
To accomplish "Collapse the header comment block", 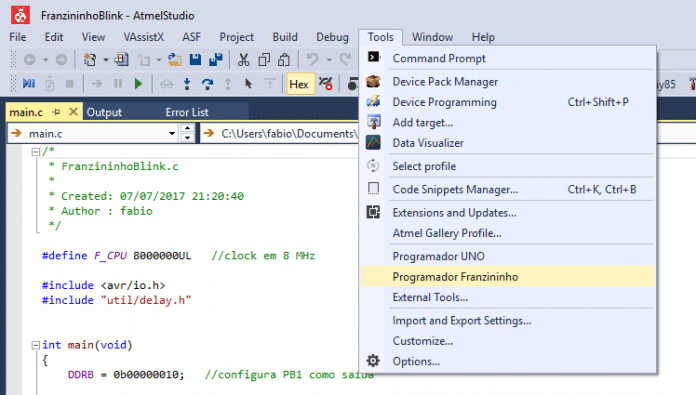I will coord(36,152).
